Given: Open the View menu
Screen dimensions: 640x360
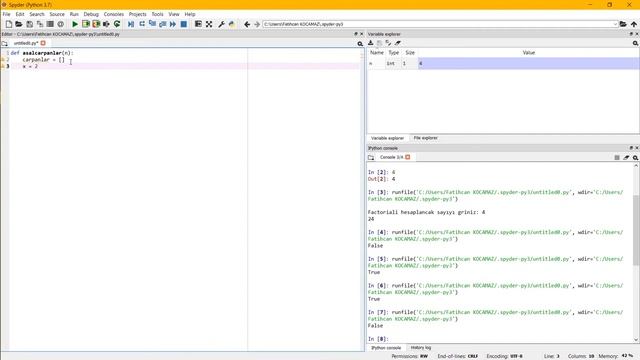Looking at the screenshot, I should coord(174,14).
